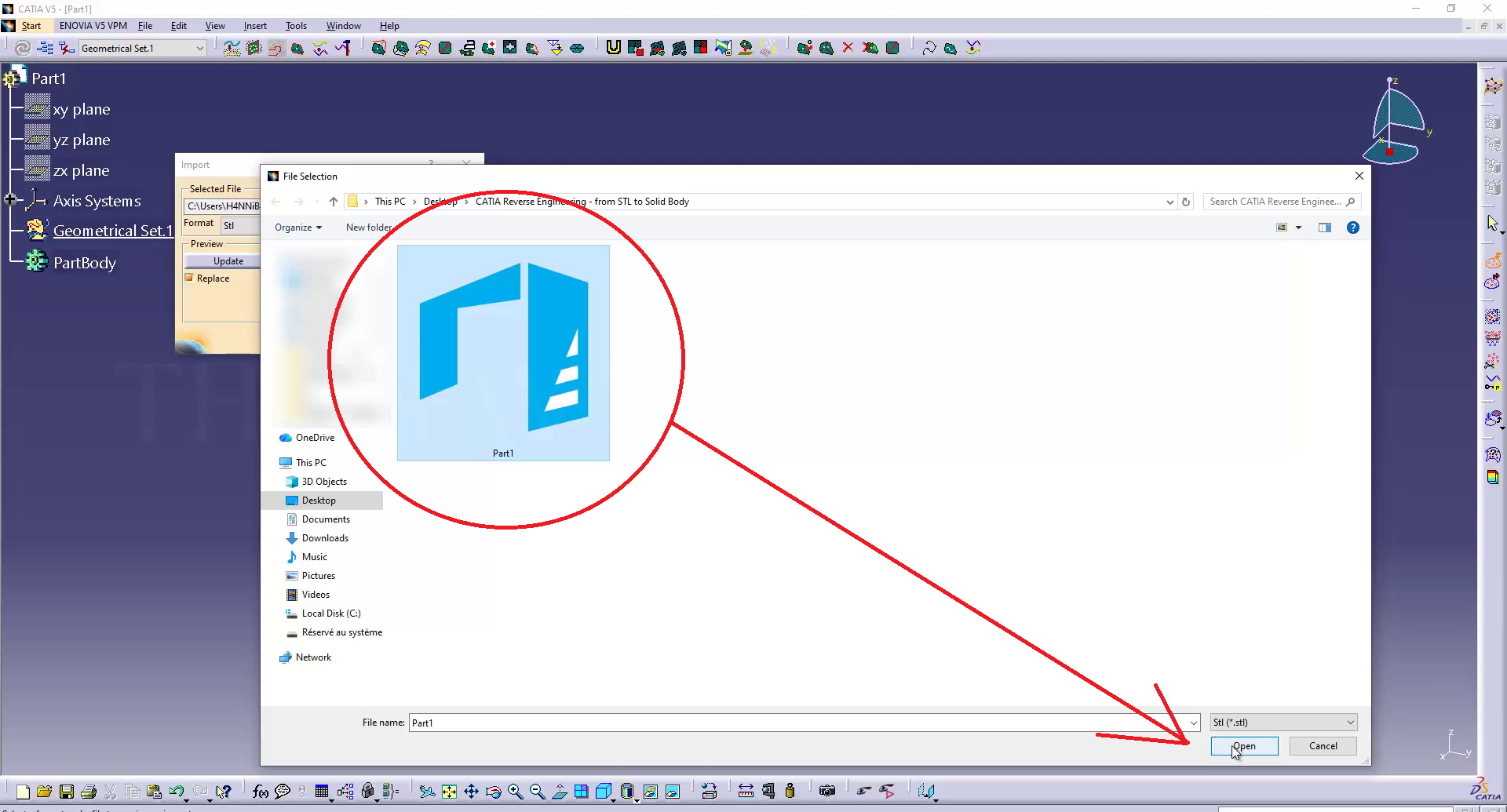This screenshot has width=1507, height=812.
Task: Select the Part1 file thumbnail
Action: 503,352
